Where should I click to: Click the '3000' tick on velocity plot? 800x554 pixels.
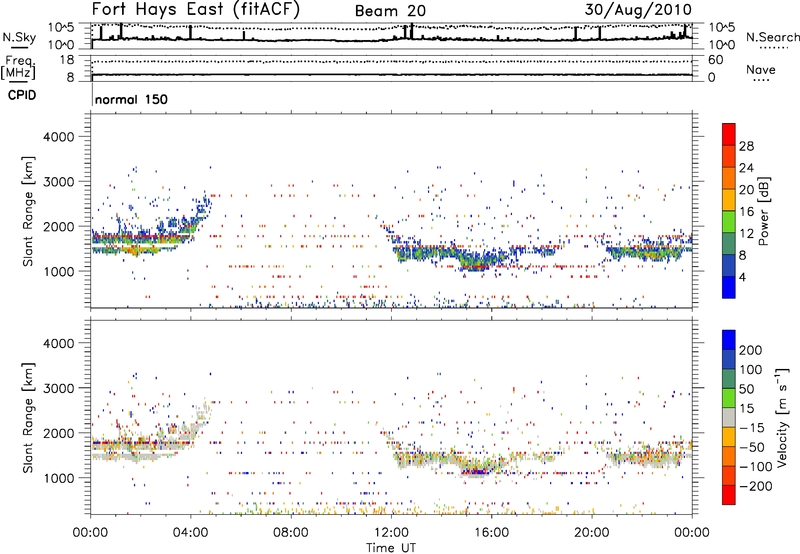click(58, 388)
